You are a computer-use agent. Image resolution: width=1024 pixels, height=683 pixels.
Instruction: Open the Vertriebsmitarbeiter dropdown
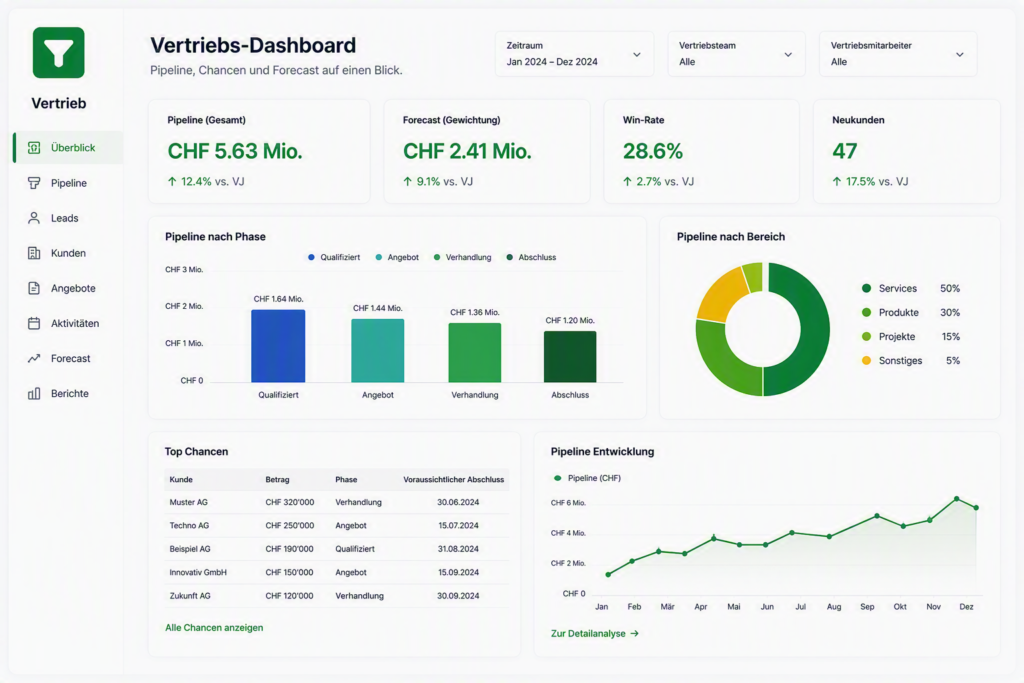[898, 54]
